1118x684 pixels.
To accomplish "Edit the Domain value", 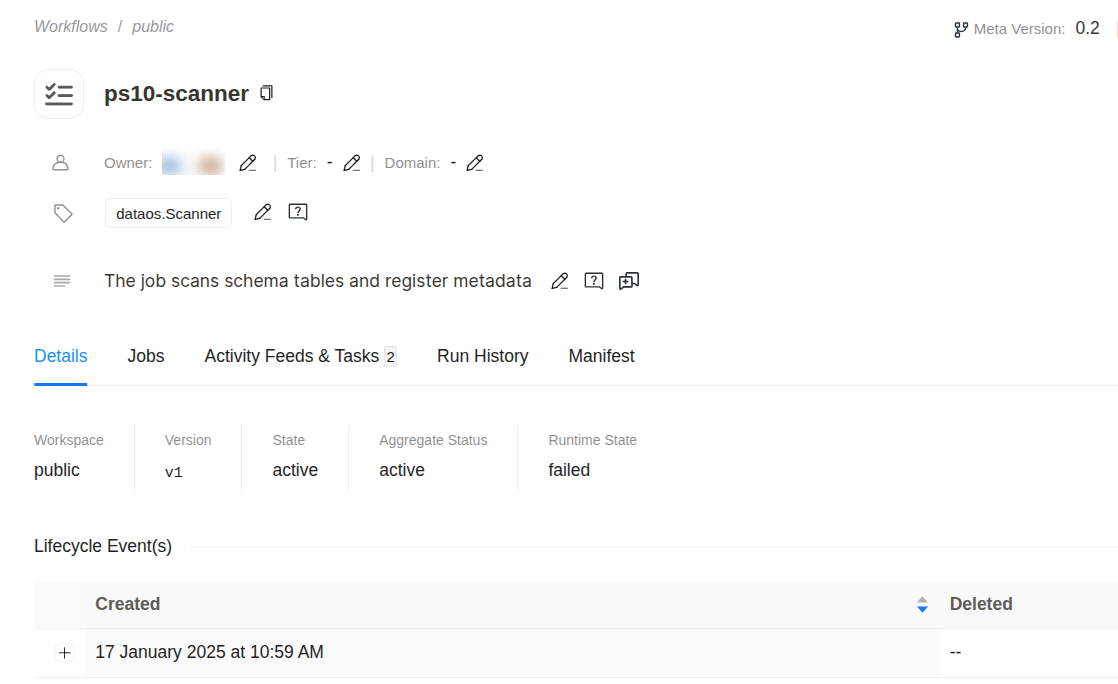I will 475,163.
